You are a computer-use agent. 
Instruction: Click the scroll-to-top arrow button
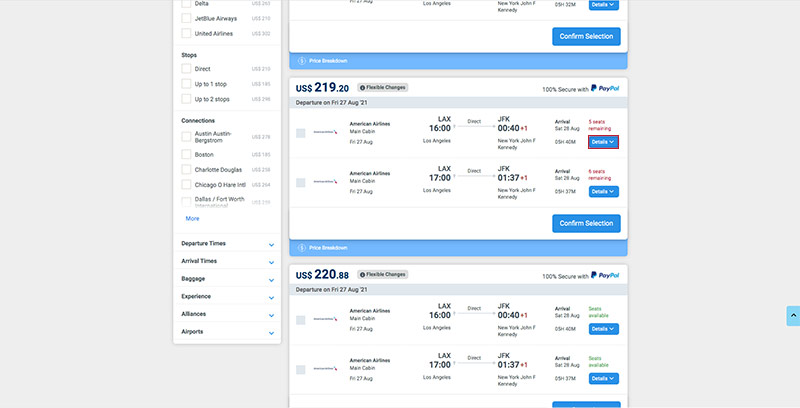pos(793,316)
